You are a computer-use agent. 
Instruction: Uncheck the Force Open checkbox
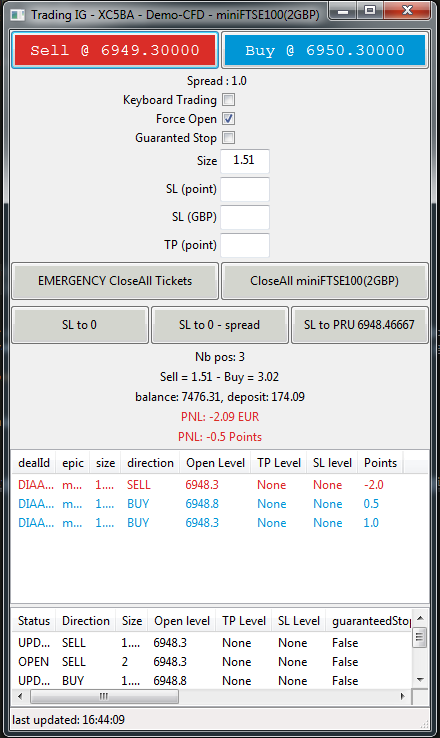[x=229, y=119]
